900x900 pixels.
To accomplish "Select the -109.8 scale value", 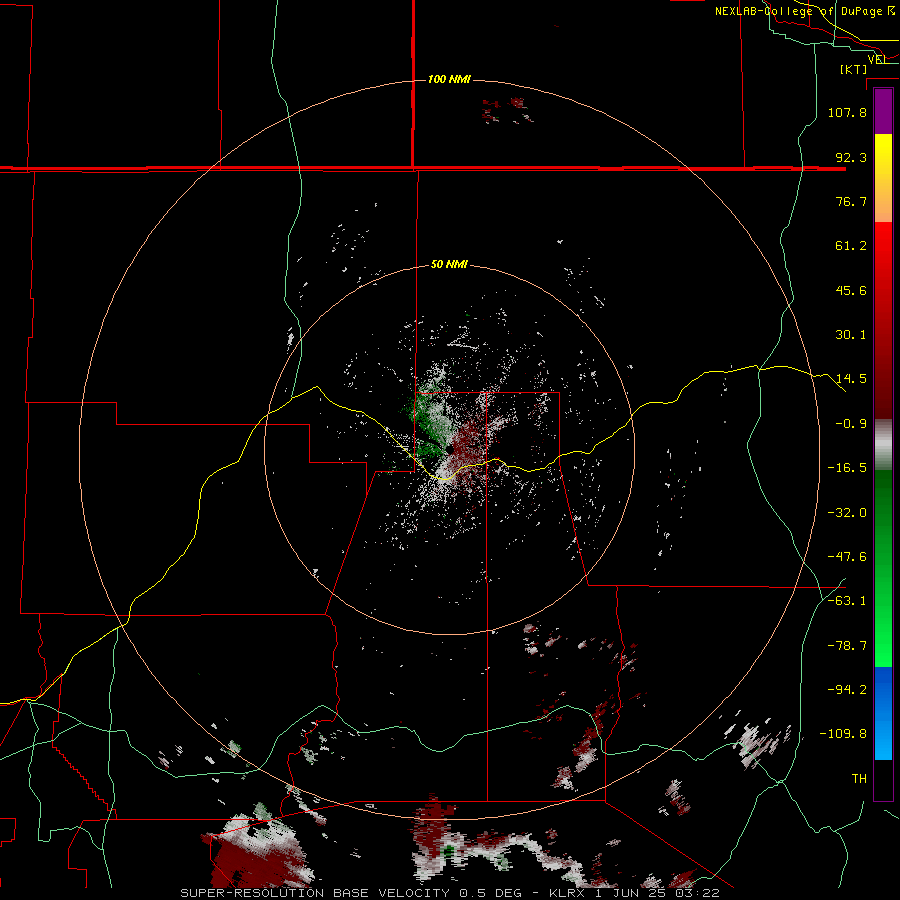I will tap(844, 734).
